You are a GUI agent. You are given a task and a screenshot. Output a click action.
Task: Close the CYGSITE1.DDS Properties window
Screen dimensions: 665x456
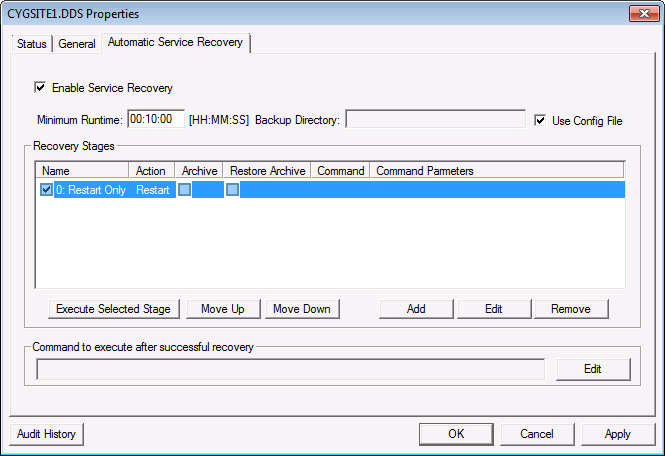point(644,14)
